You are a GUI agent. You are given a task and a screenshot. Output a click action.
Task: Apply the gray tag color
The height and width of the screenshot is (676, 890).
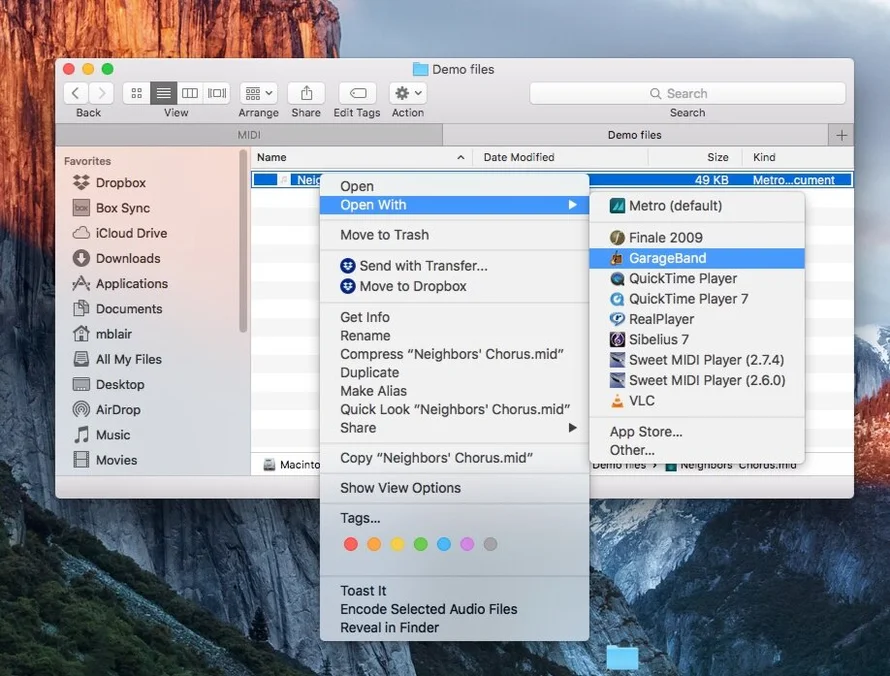[490, 544]
